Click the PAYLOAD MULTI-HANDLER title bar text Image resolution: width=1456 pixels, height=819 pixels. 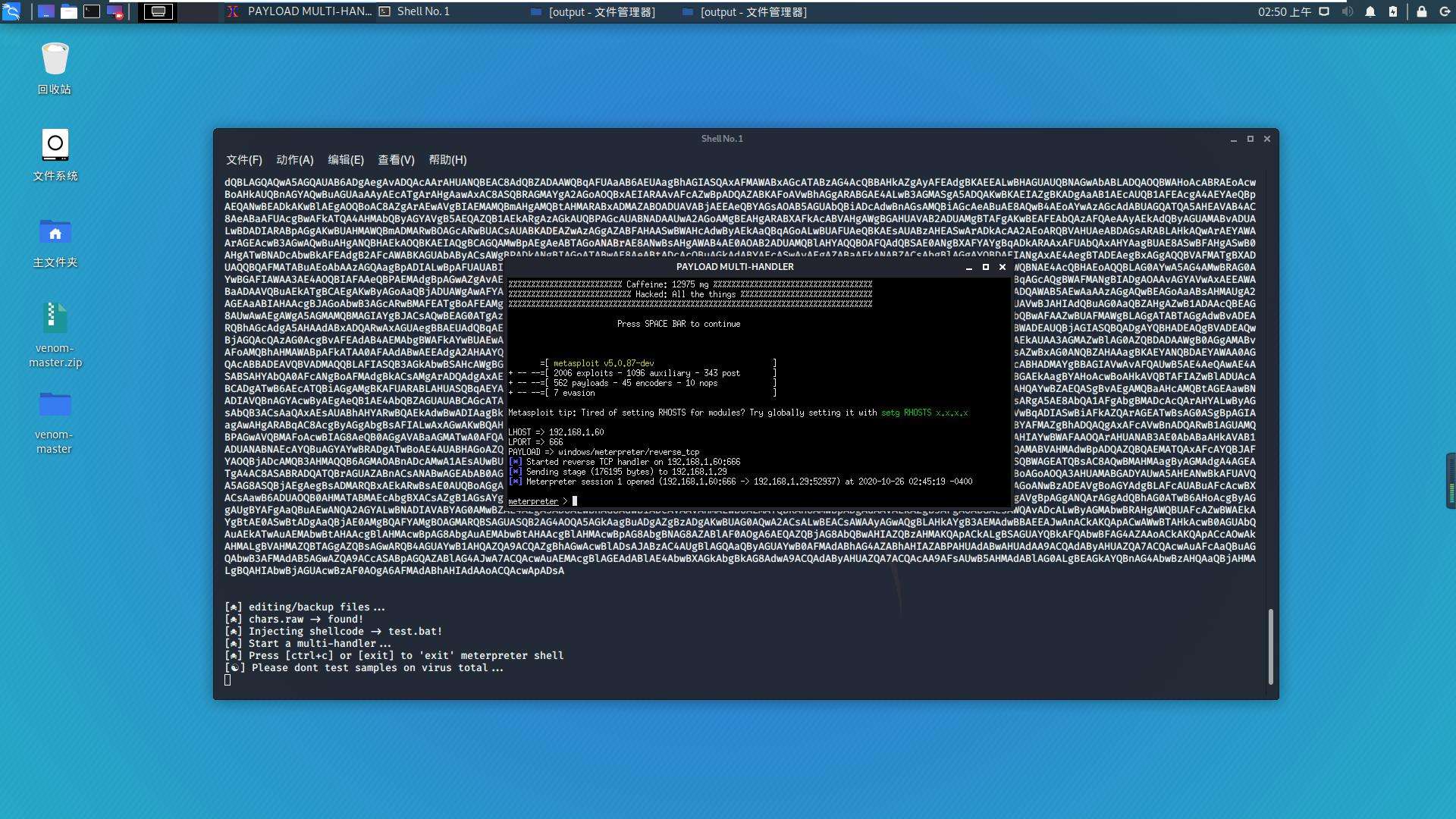(735, 267)
